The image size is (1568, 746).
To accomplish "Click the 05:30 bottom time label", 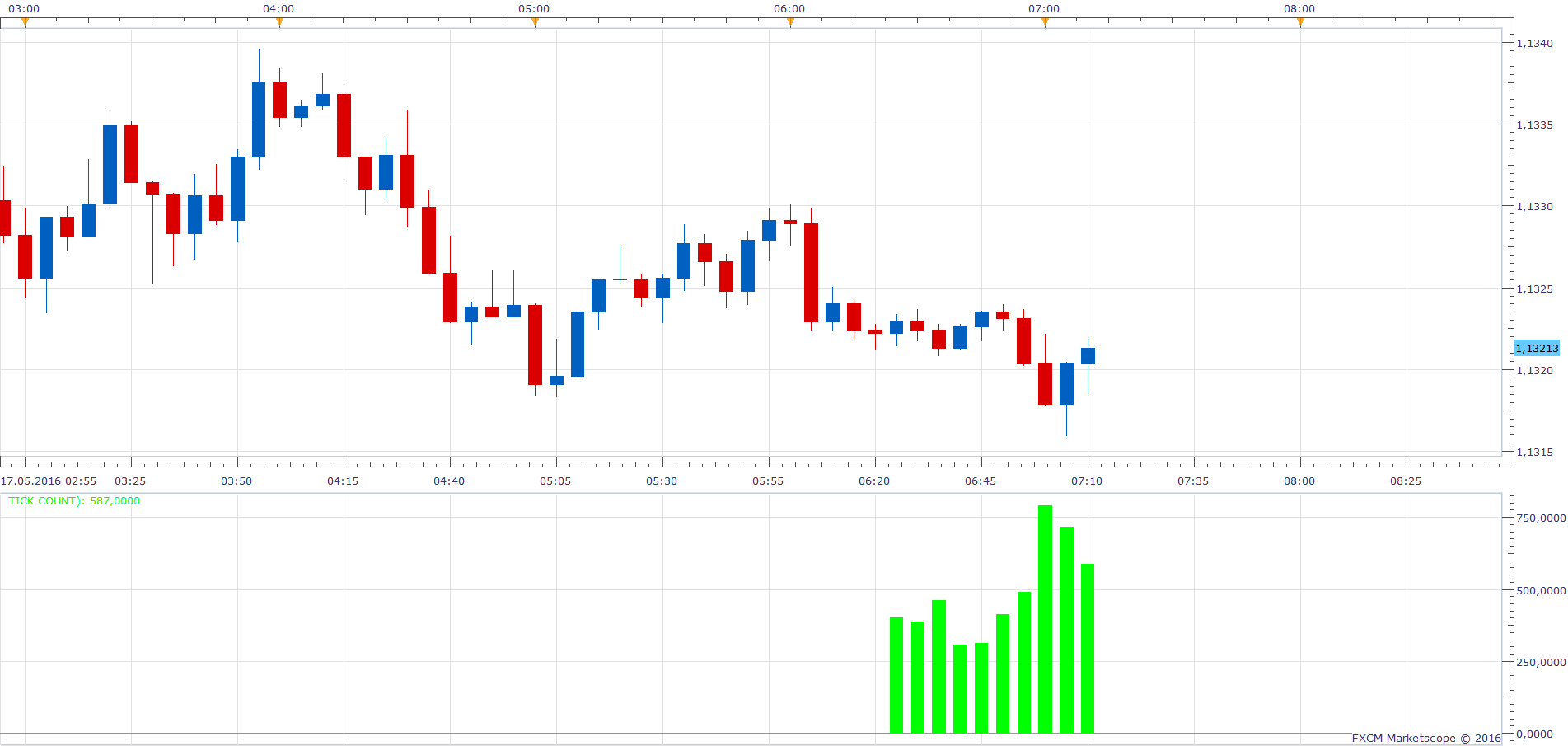I will 662,481.
